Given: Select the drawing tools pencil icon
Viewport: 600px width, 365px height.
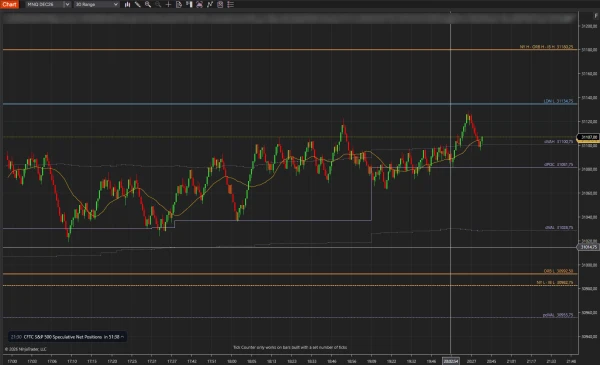Looking at the screenshot, I should (x=138, y=5).
